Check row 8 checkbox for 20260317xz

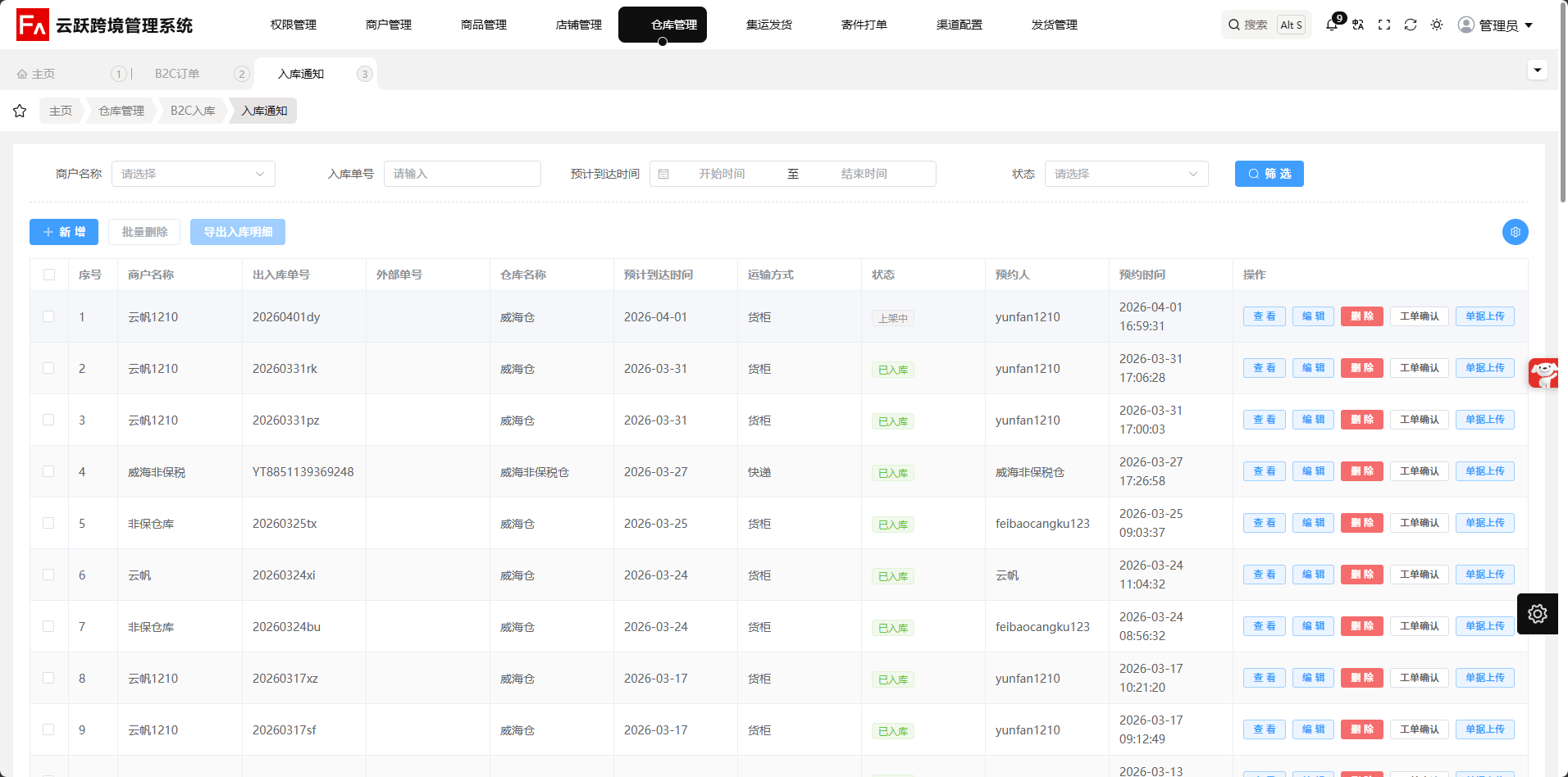48,678
